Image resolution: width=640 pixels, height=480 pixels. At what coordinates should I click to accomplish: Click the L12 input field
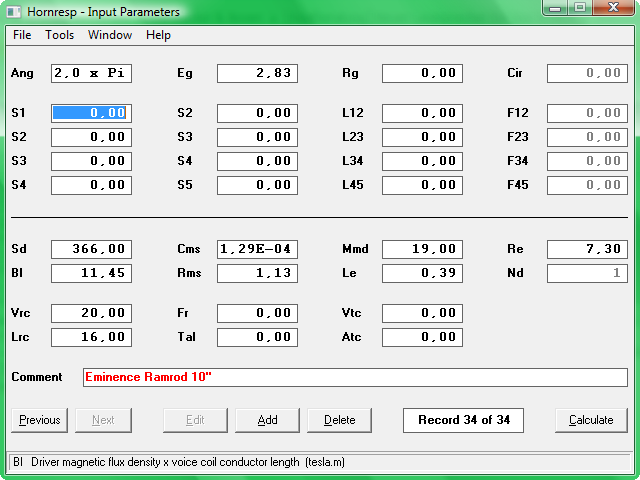coord(422,113)
